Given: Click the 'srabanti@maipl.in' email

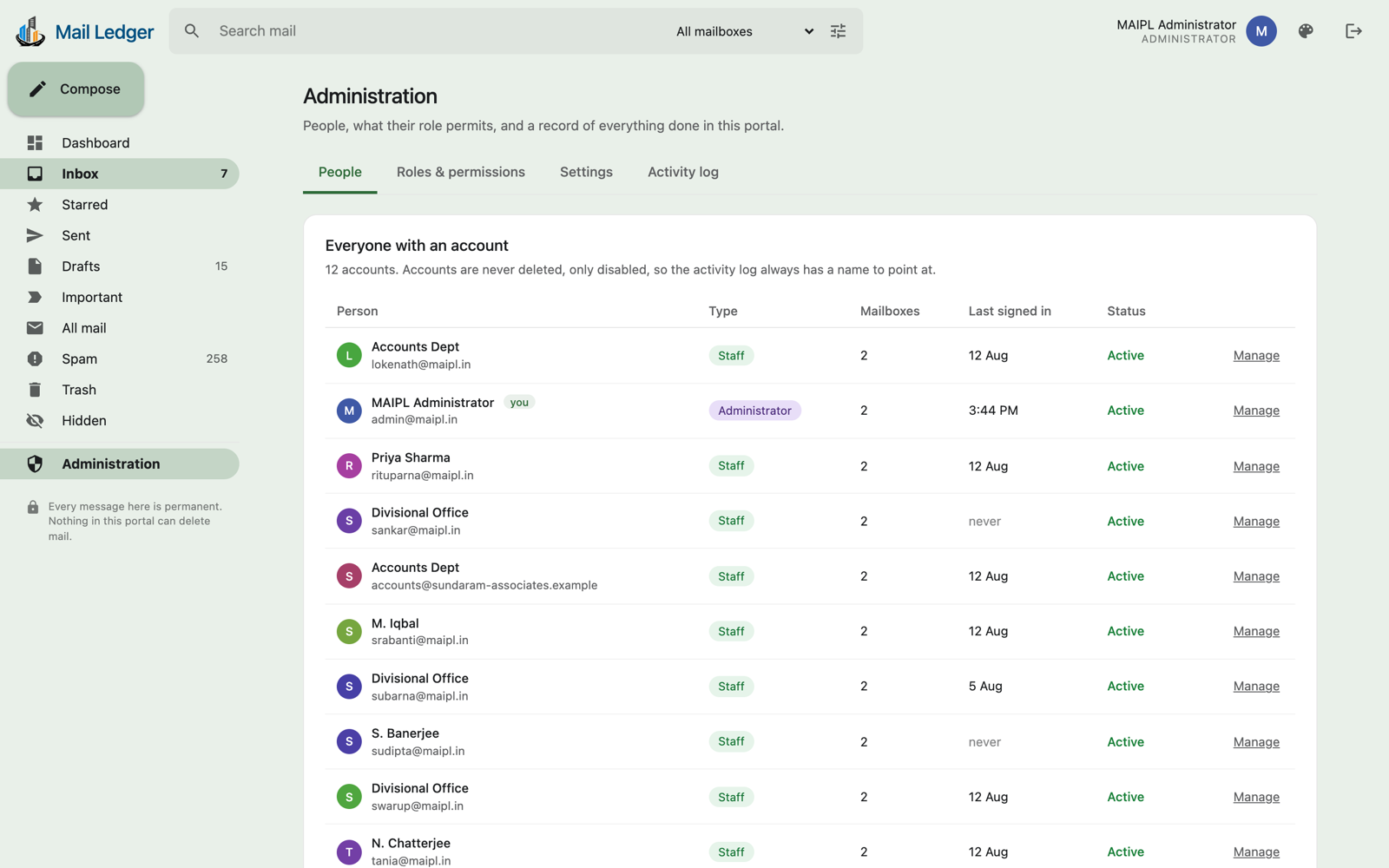Looking at the screenshot, I should [420, 641].
